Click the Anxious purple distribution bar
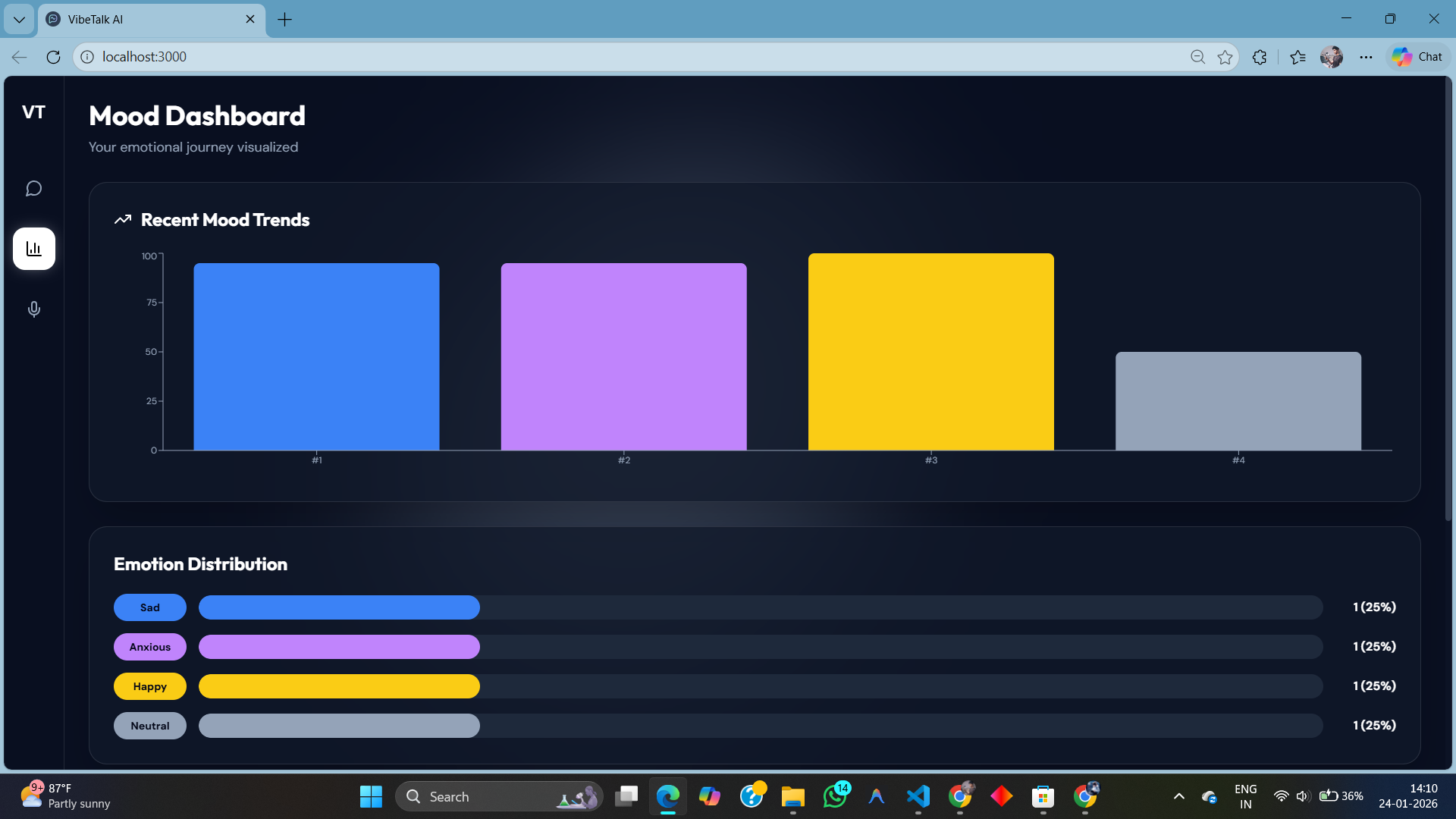The image size is (1456, 819). pyautogui.click(x=339, y=647)
